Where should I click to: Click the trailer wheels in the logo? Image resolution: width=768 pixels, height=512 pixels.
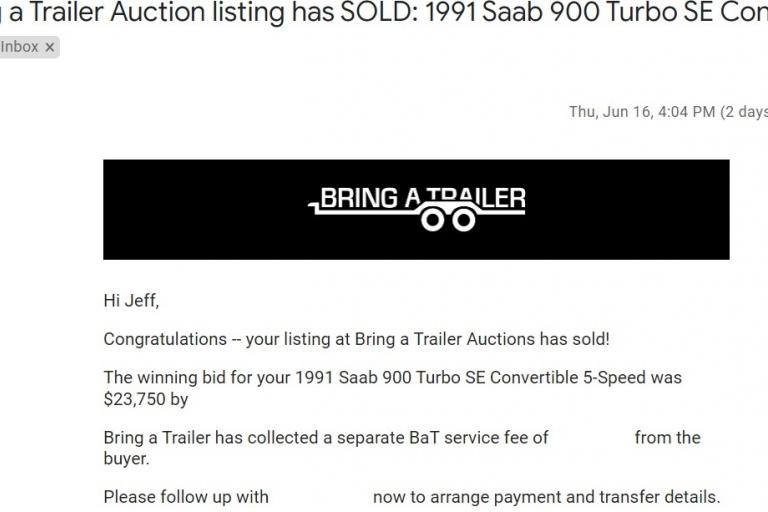(x=448, y=220)
